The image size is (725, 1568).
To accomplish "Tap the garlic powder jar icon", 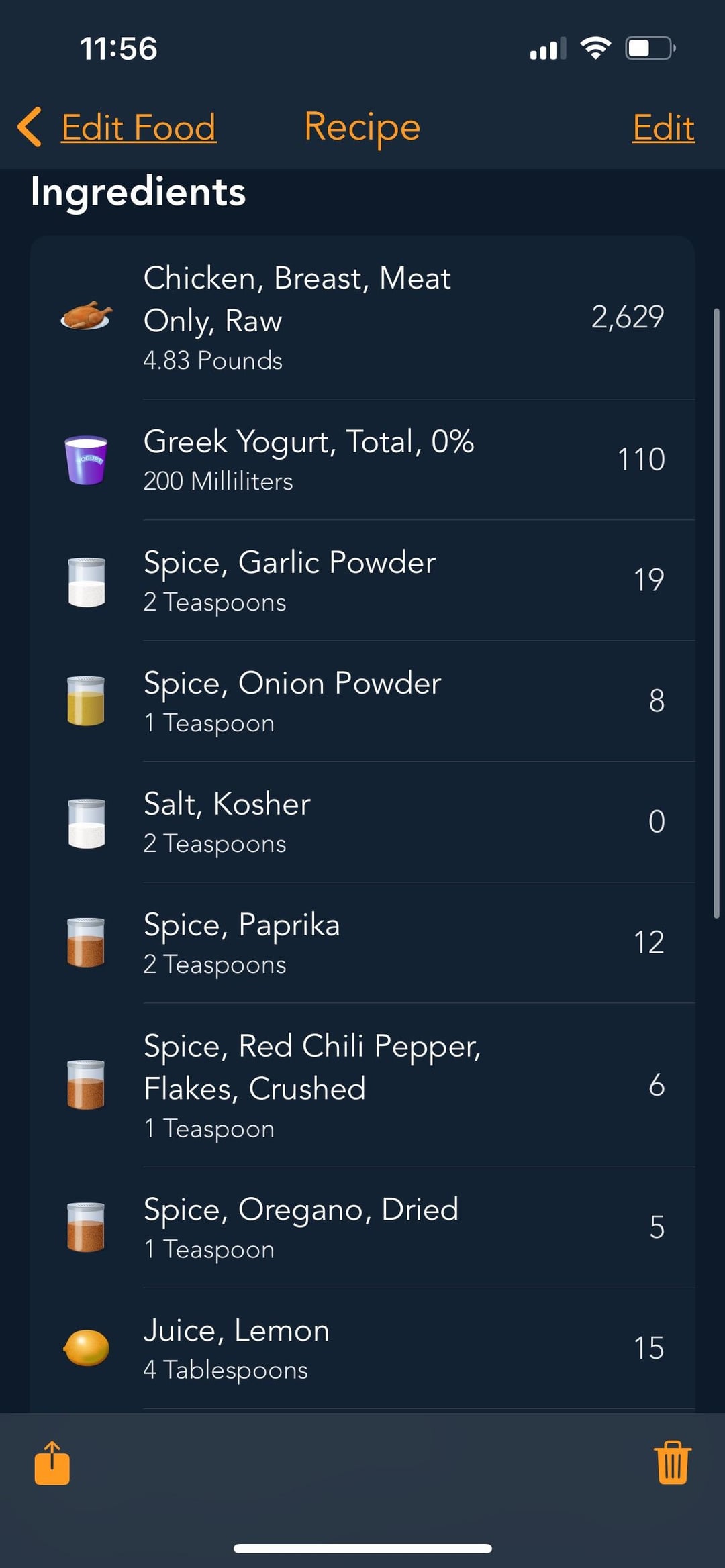I will click(x=87, y=581).
